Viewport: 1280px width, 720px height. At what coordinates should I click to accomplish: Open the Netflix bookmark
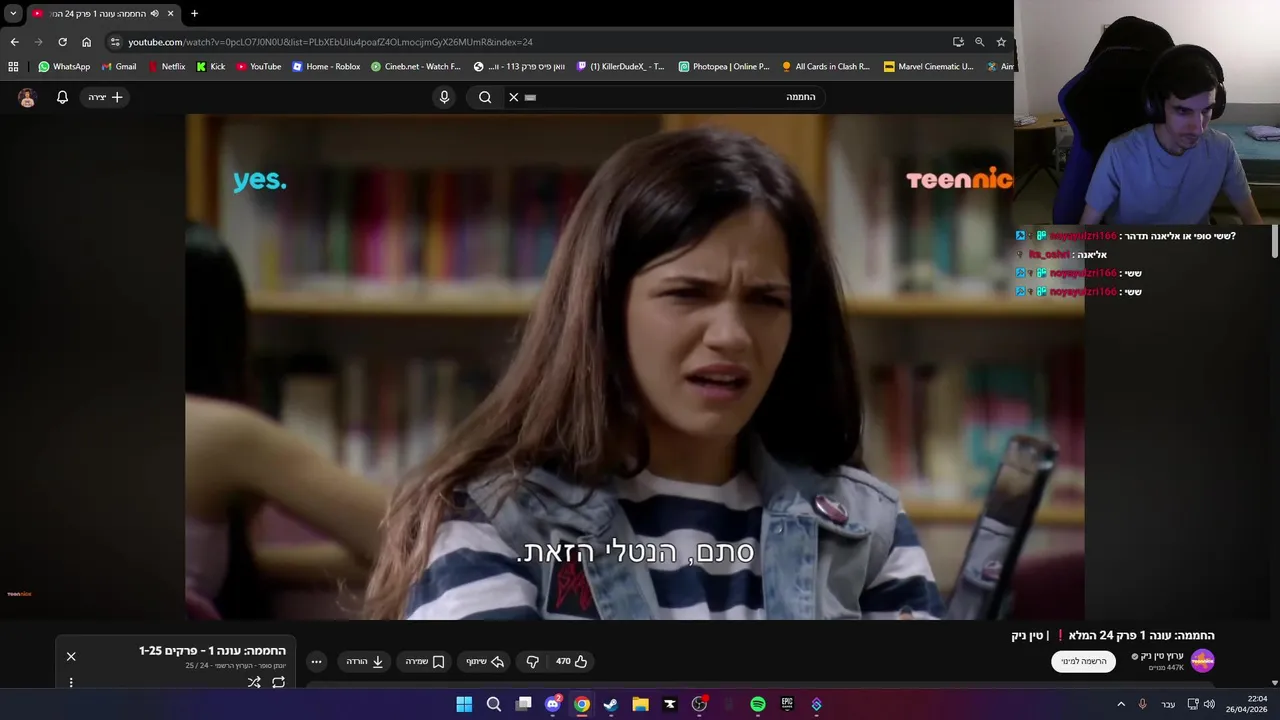[166, 67]
